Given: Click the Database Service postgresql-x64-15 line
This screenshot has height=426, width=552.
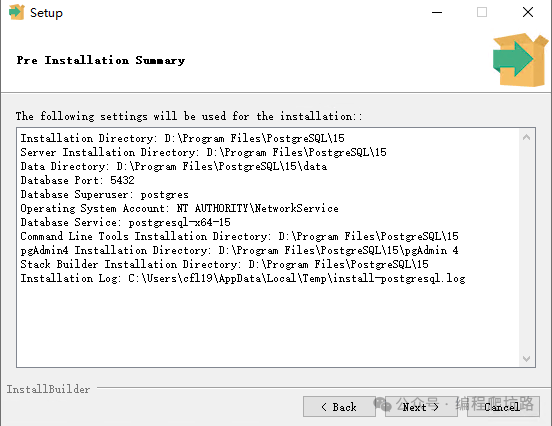Looking at the screenshot, I should 125,222.
